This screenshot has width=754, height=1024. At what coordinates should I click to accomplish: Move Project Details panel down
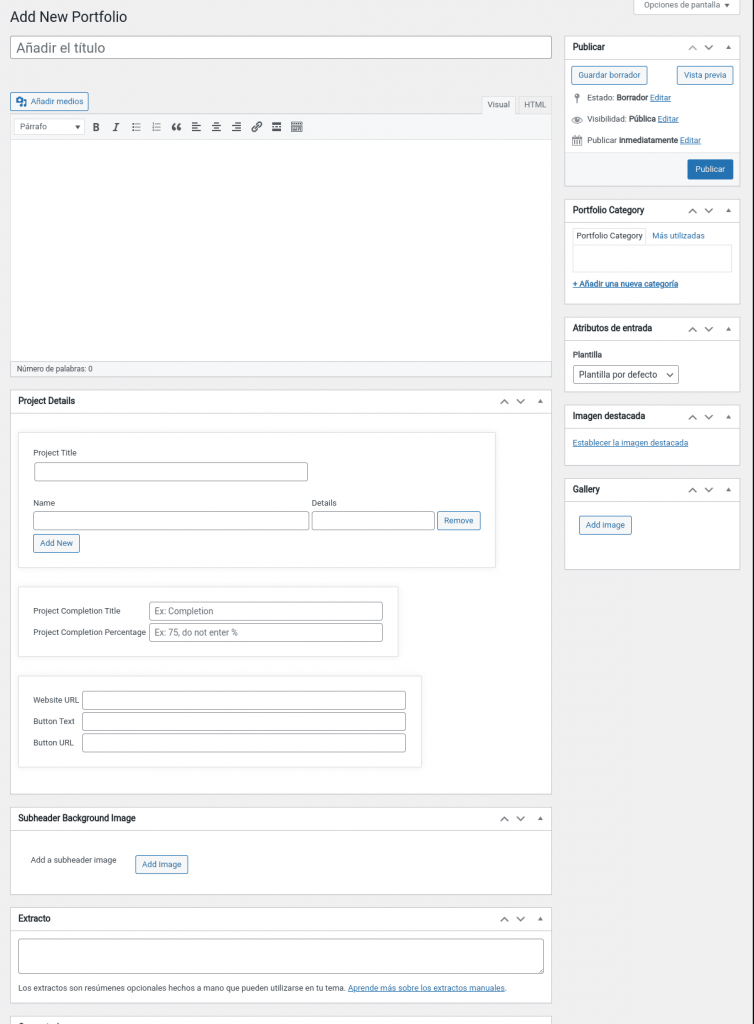pos(520,402)
